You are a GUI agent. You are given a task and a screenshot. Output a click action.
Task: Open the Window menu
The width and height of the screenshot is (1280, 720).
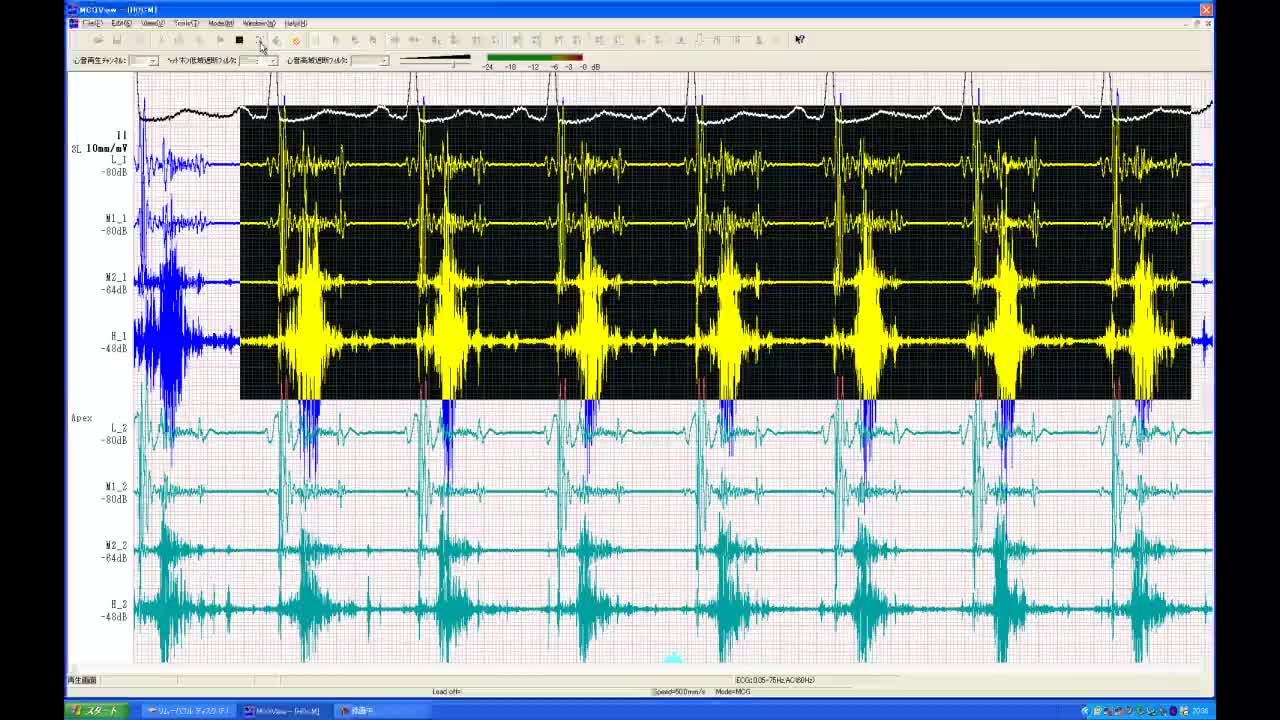258,23
